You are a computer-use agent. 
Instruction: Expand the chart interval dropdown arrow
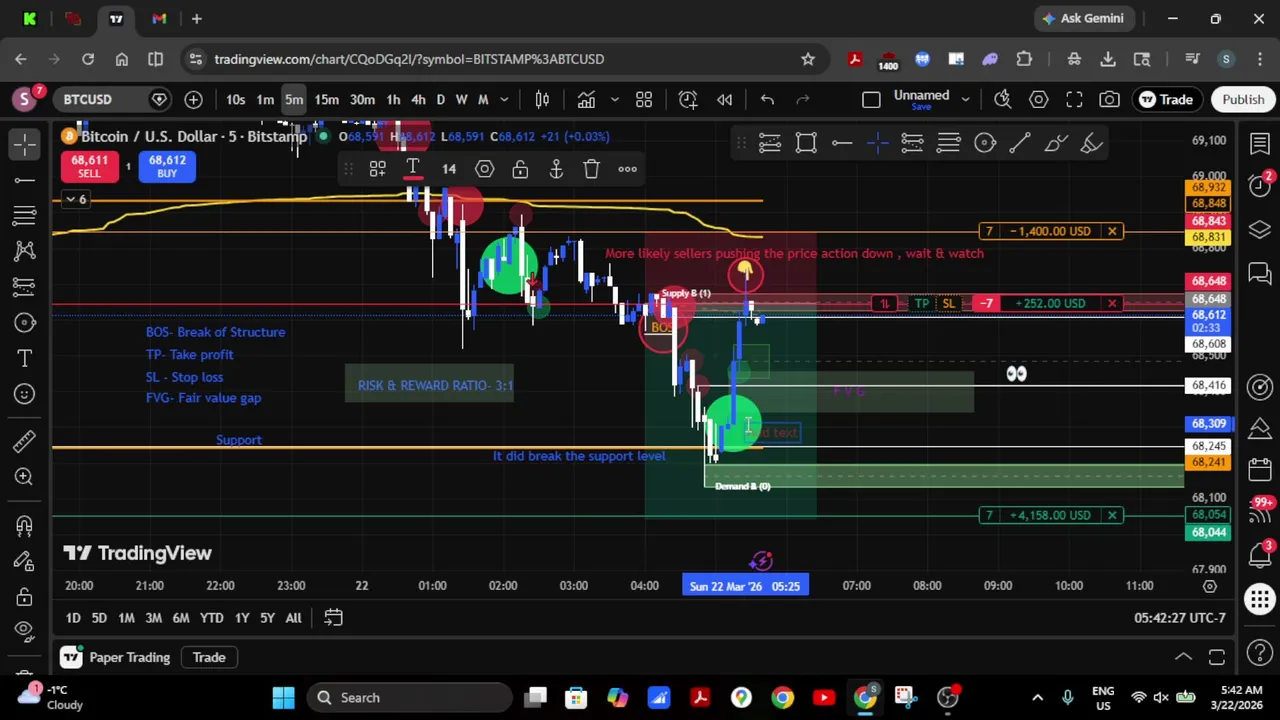[x=504, y=99]
